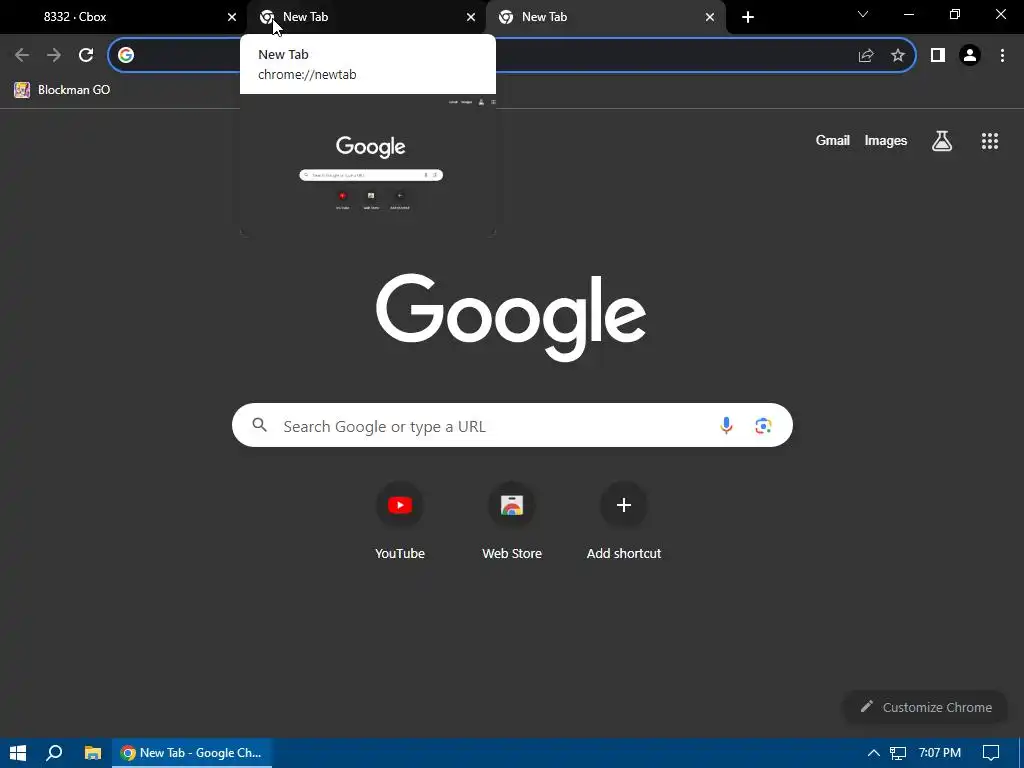
Task: Open the Chrome side panel
Action: [938, 56]
